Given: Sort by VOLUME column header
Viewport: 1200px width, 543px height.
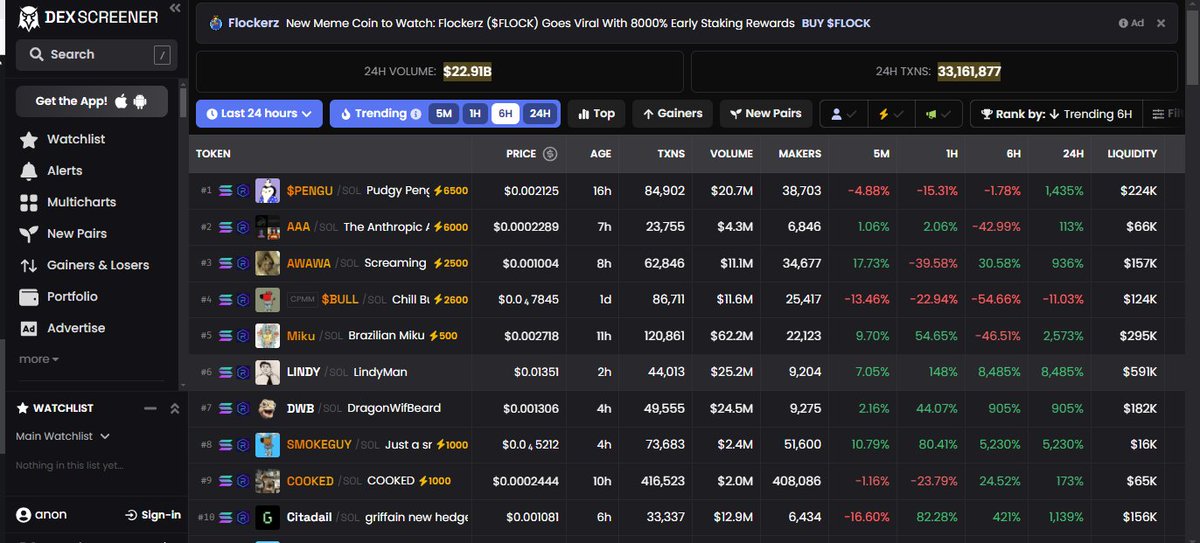Looking at the screenshot, I should coord(731,154).
